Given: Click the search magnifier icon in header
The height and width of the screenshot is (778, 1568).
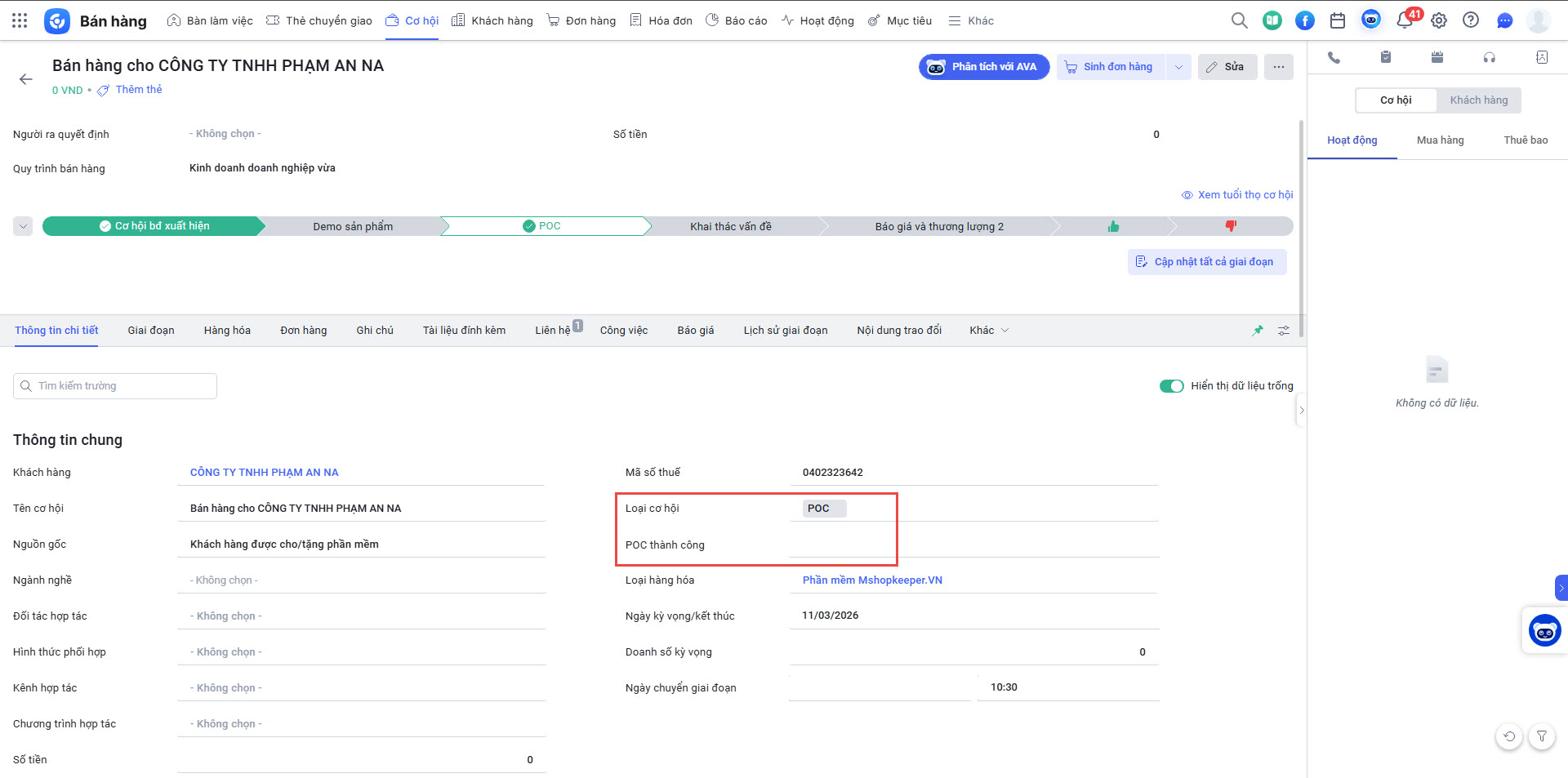Looking at the screenshot, I should point(1239,20).
